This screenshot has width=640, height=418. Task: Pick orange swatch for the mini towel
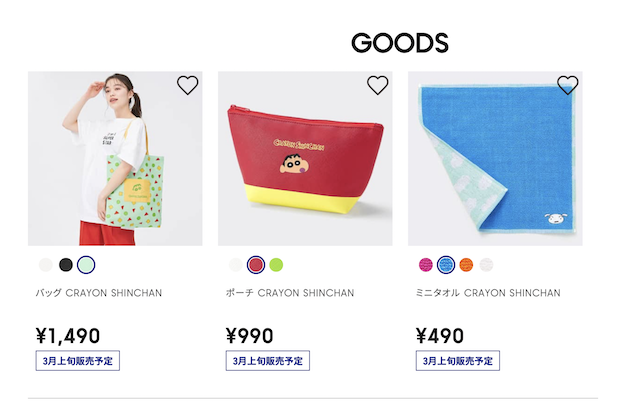[x=466, y=265]
